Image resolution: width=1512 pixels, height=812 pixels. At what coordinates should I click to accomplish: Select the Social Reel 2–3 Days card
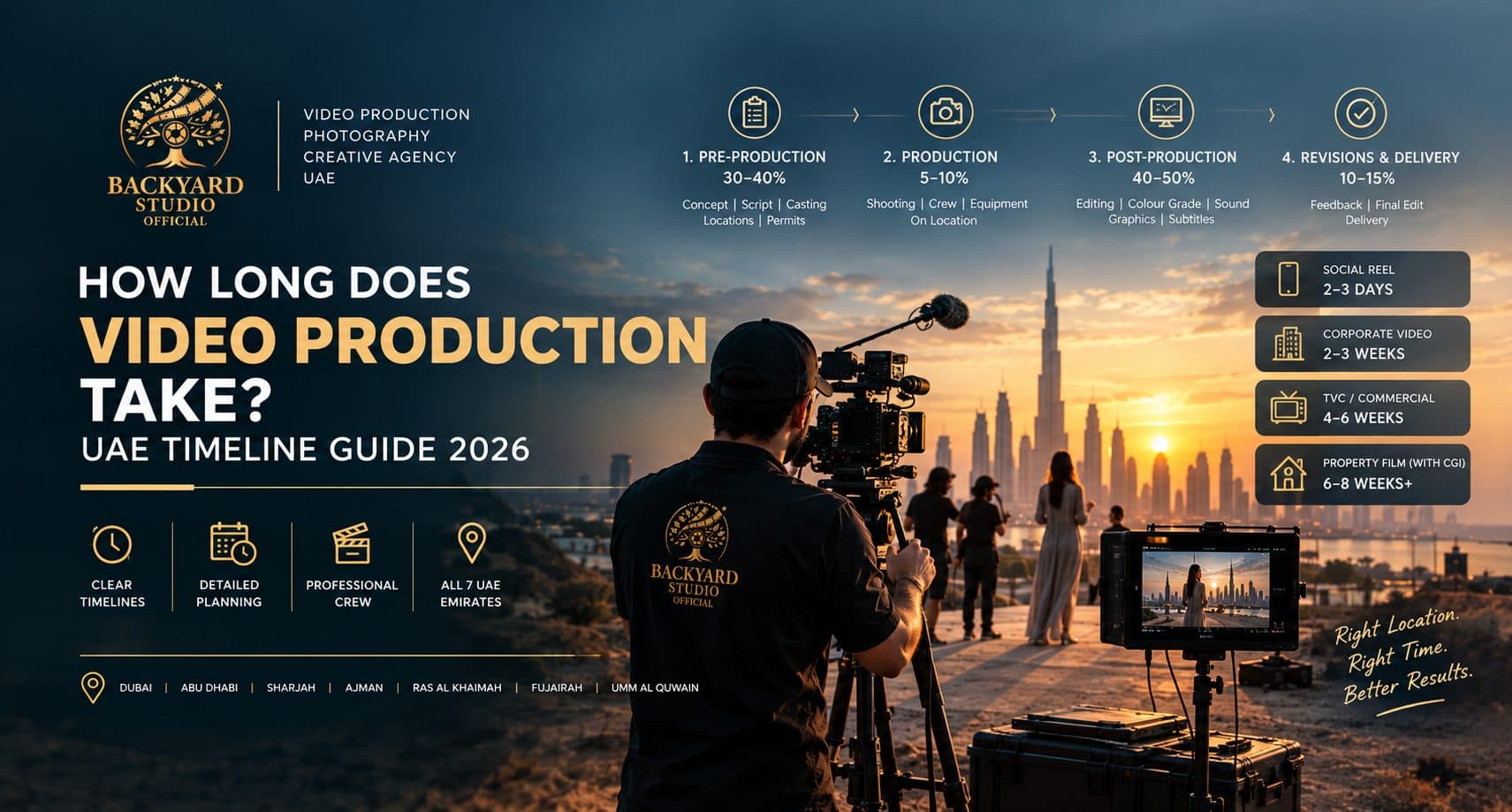pos(1362,279)
